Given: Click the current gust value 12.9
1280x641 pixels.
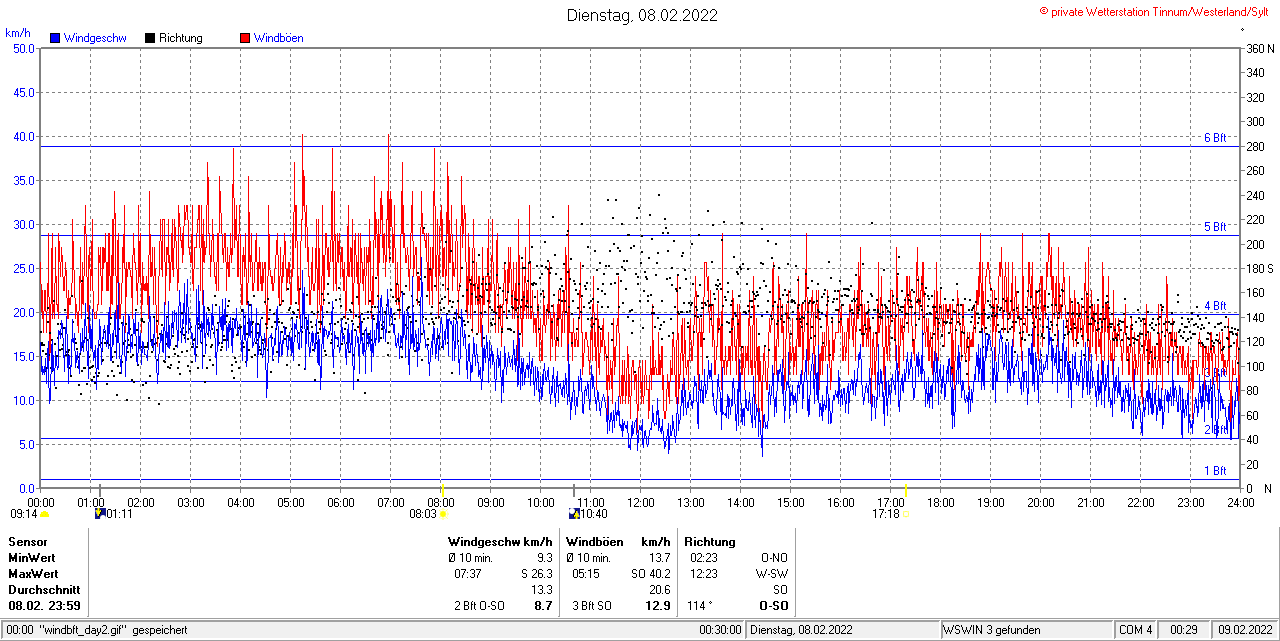Looking at the screenshot, I should point(658,606).
